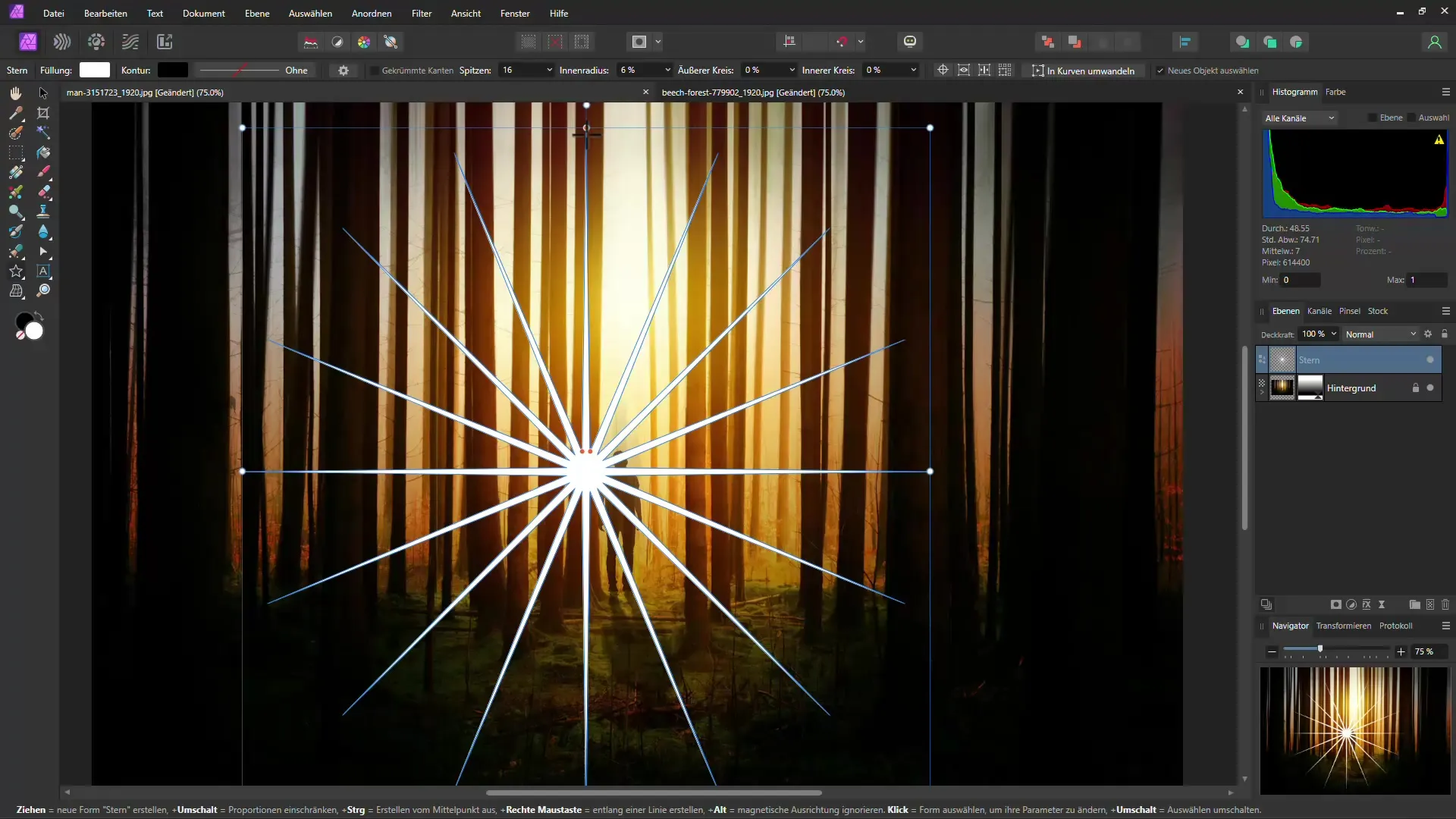Open the Äußerer Kreis dropdown
Image resolution: width=1456 pixels, height=819 pixels.
tap(792, 70)
